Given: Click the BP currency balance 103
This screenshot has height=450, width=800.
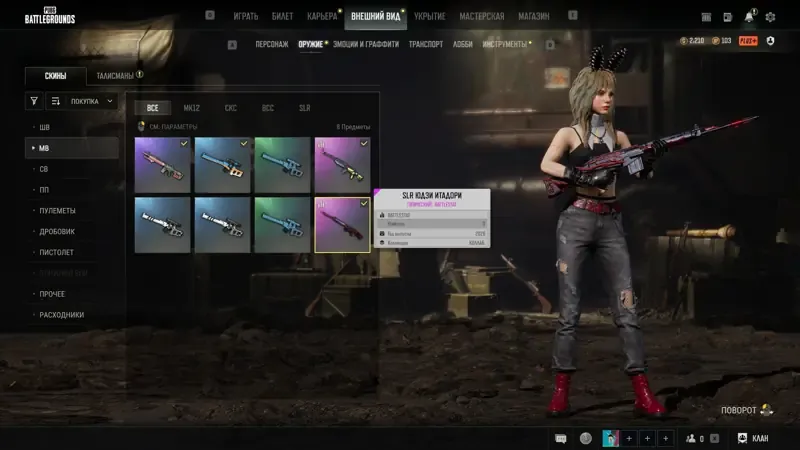Looking at the screenshot, I should (x=722, y=41).
